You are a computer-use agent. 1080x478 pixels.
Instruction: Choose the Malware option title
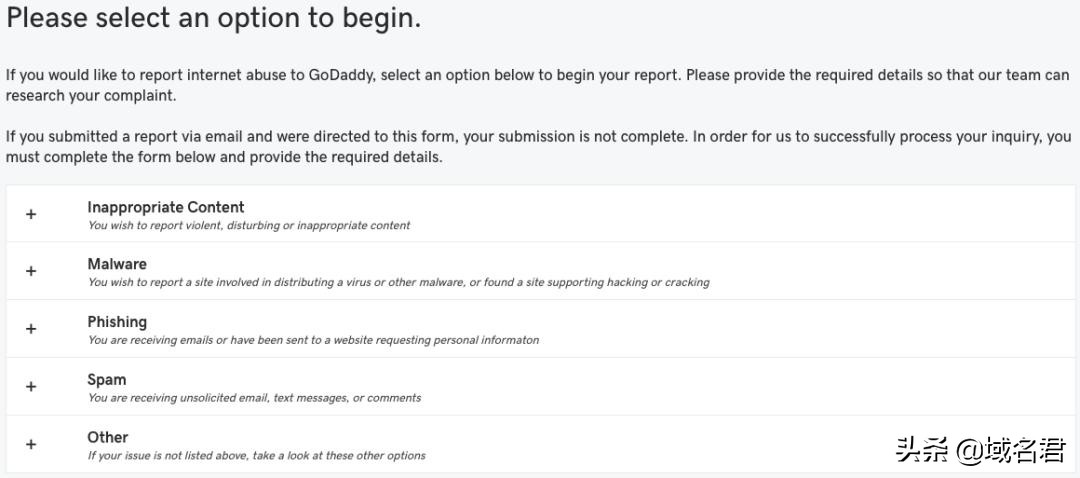click(117, 264)
